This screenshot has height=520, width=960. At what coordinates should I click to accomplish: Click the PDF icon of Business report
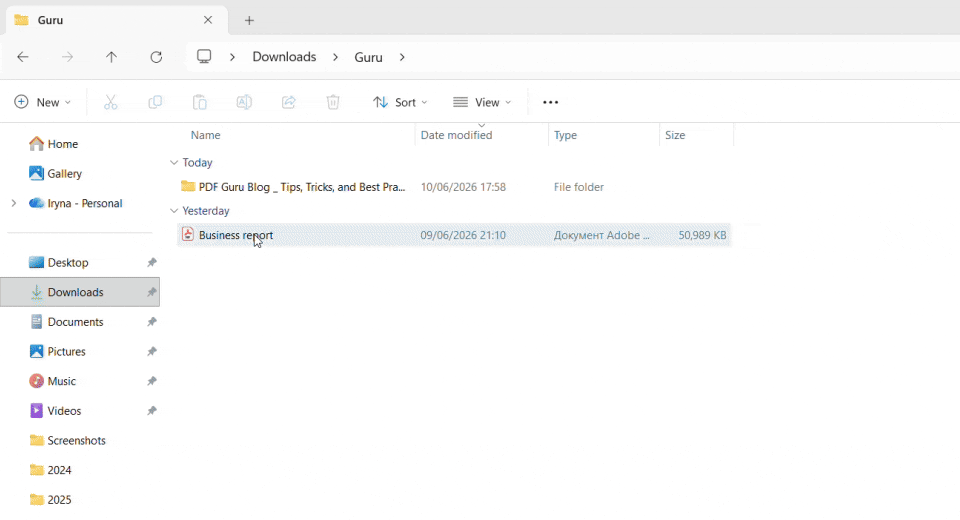click(x=188, y=235)
